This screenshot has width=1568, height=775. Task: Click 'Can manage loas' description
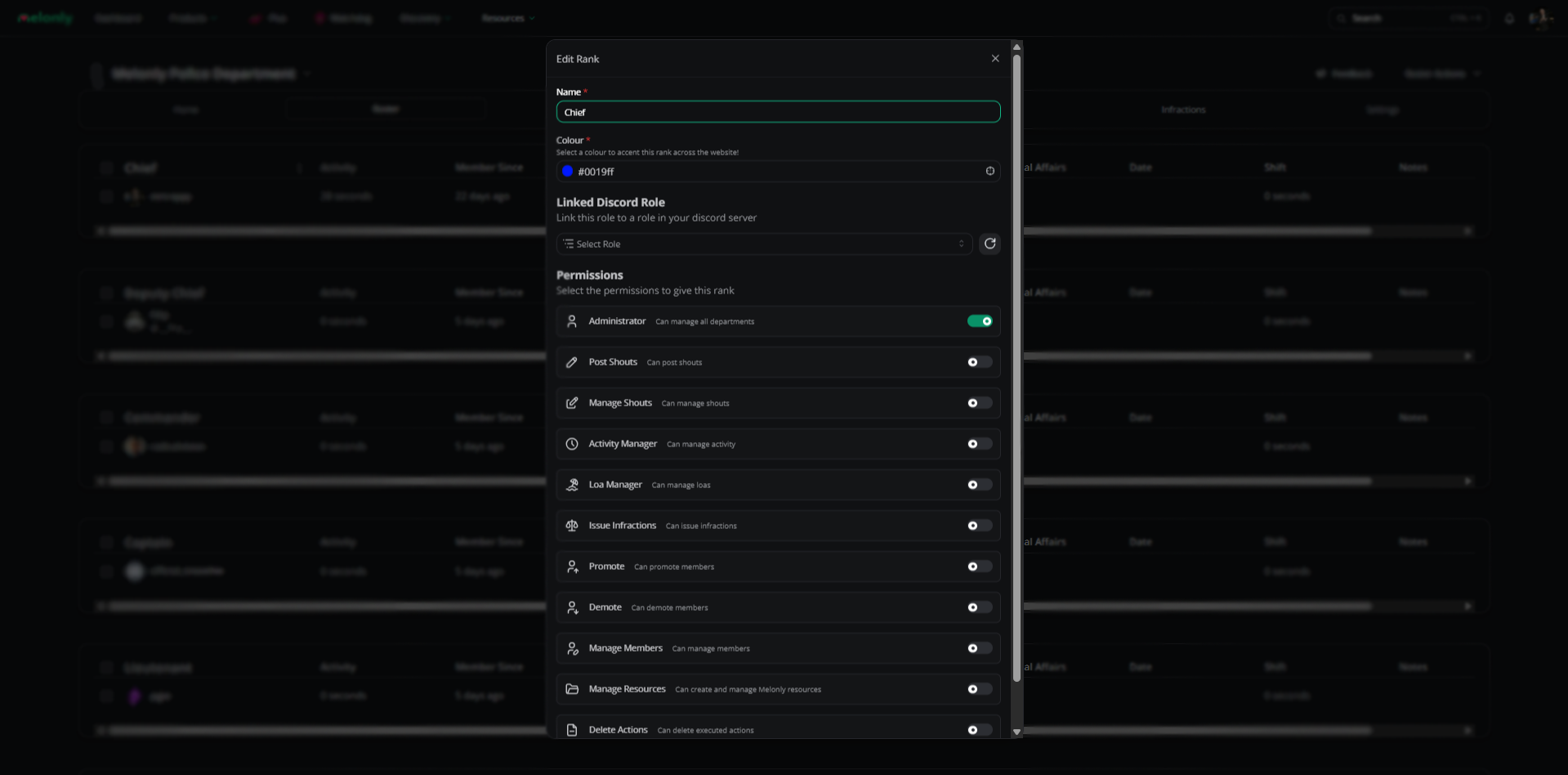(x=681, y=485)
